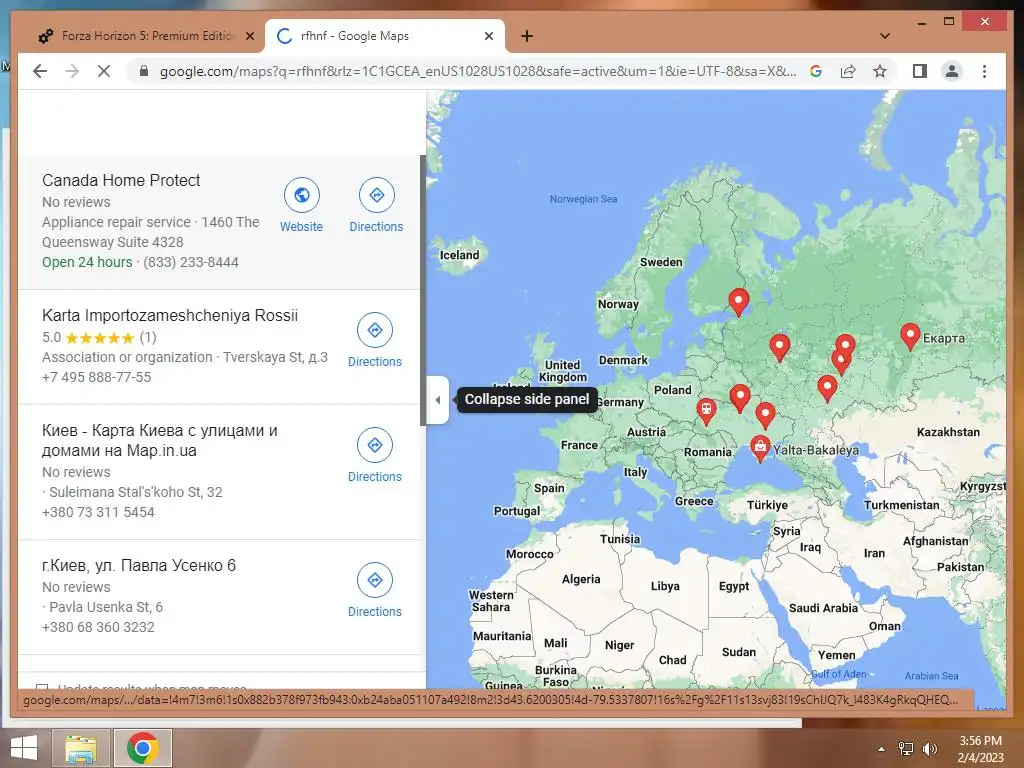Click address Suleimana Stal's'koho St, 32

click(x=136, y=492)
